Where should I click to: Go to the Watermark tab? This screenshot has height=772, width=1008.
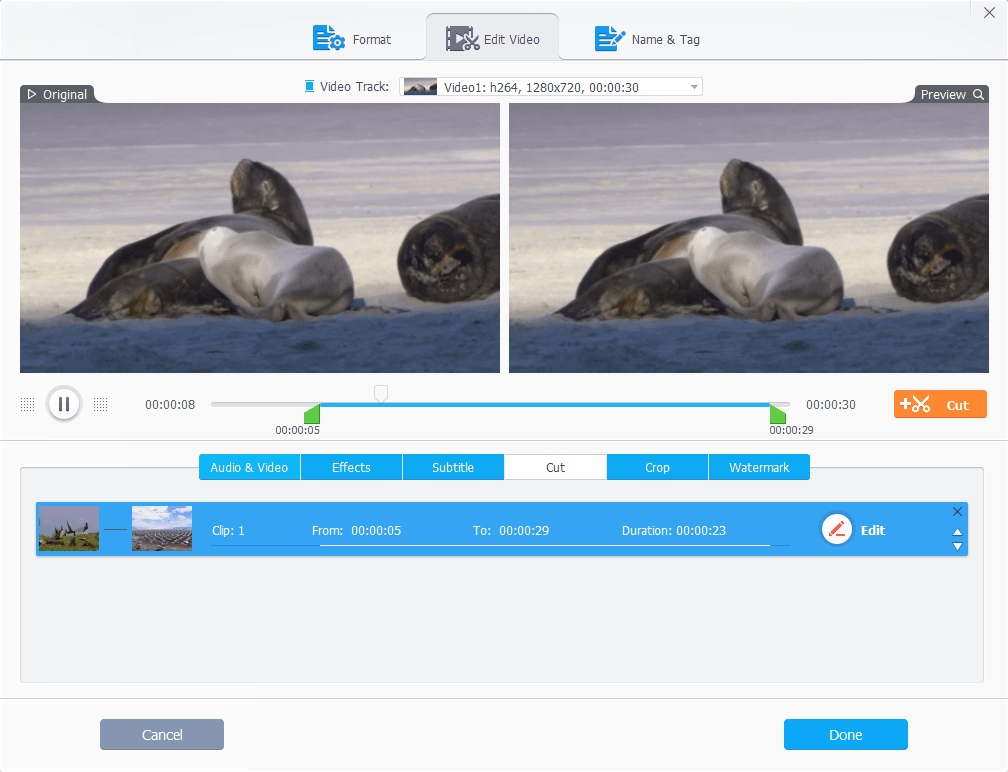pyautogui.click(x=759, y=467)
